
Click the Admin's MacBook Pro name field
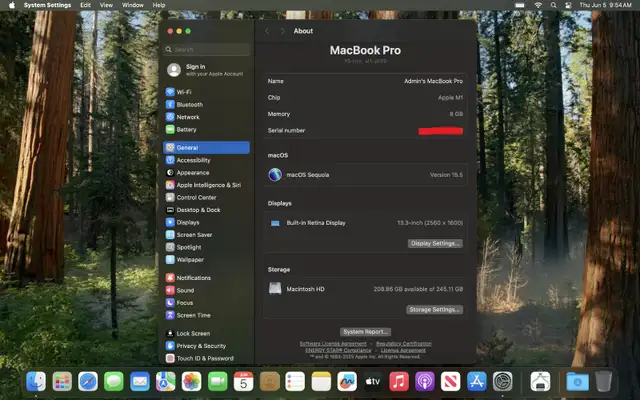tap(433, 81)
